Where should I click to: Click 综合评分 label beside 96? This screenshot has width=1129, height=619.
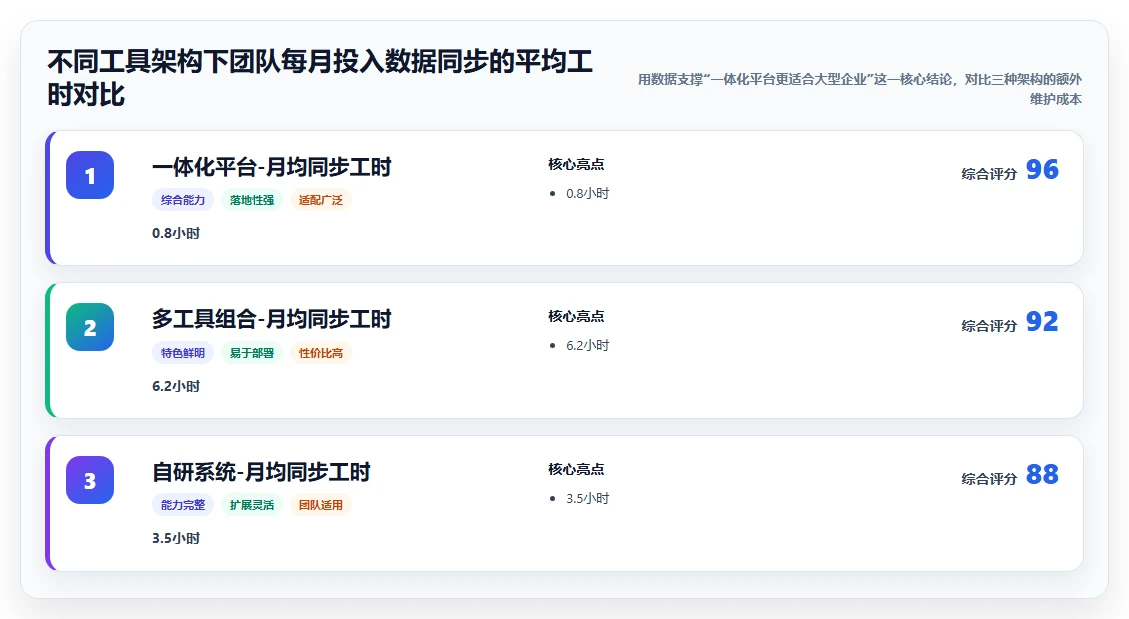tap(989, 173)
